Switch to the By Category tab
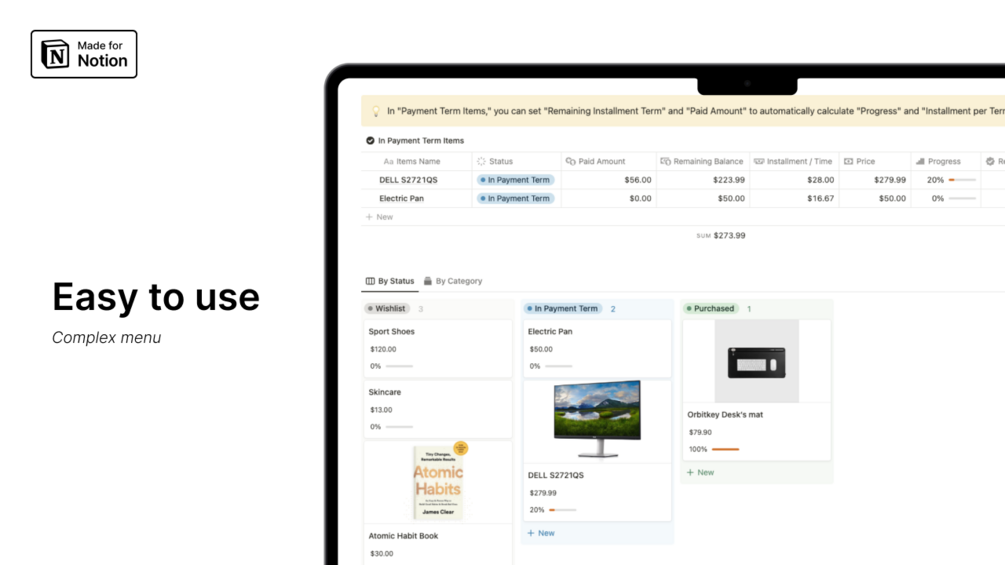1005x565 pixels. [x=453, y=281]
